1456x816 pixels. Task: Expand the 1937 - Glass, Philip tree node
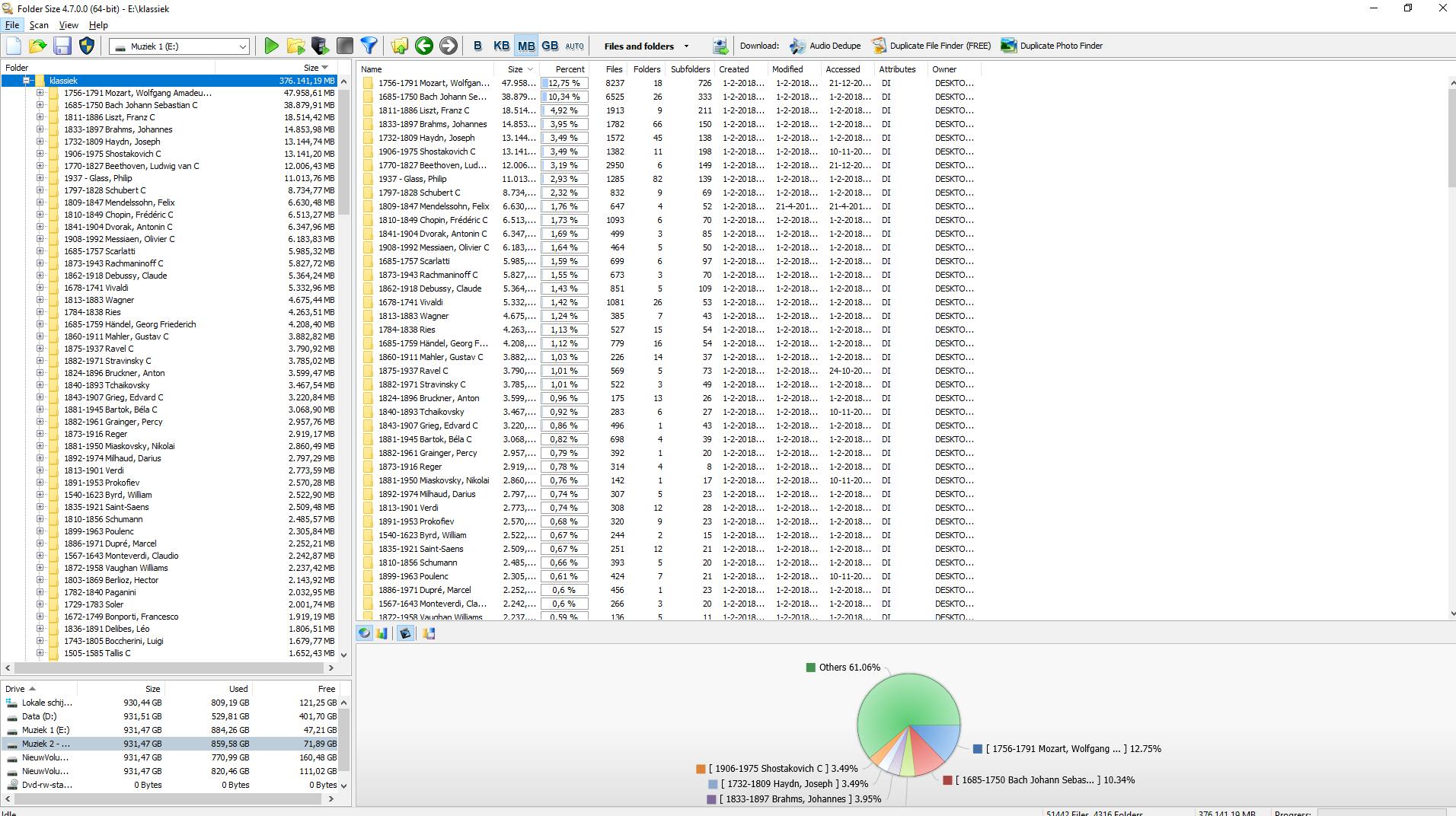click(x=40, y=178)
